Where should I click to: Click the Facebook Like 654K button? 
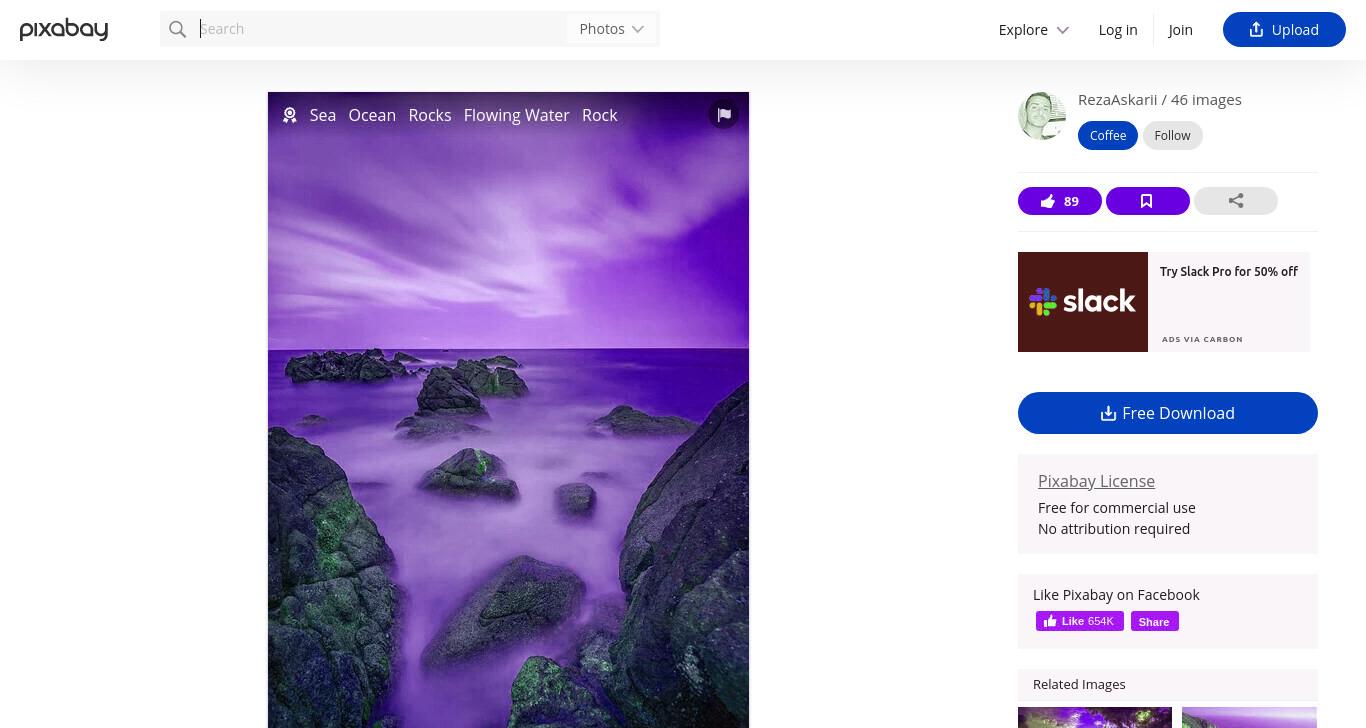pos(1080,621)
